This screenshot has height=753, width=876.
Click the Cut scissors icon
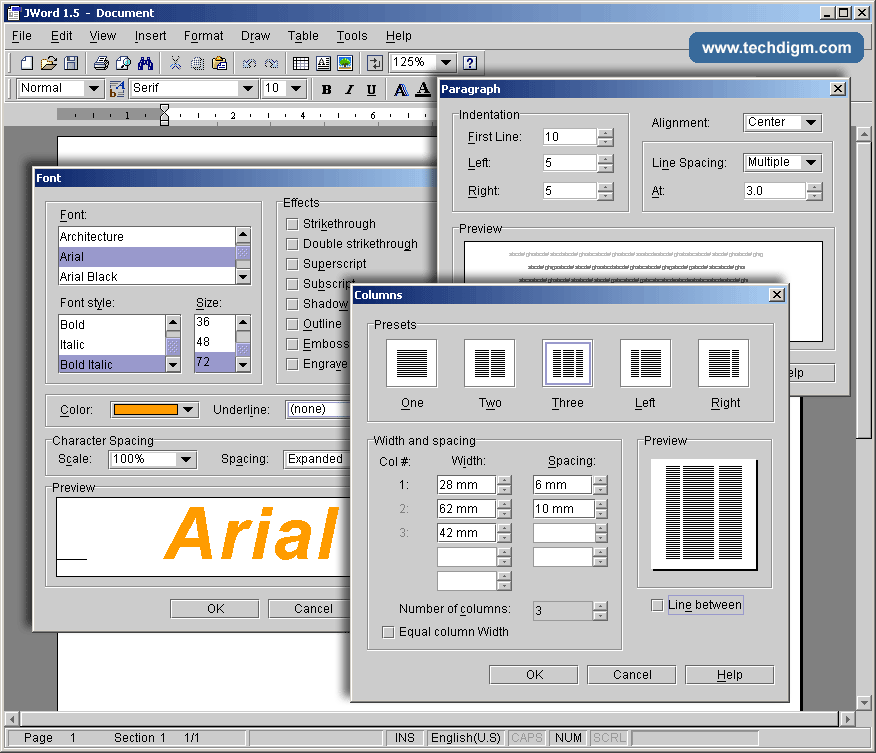coord(175,63)
